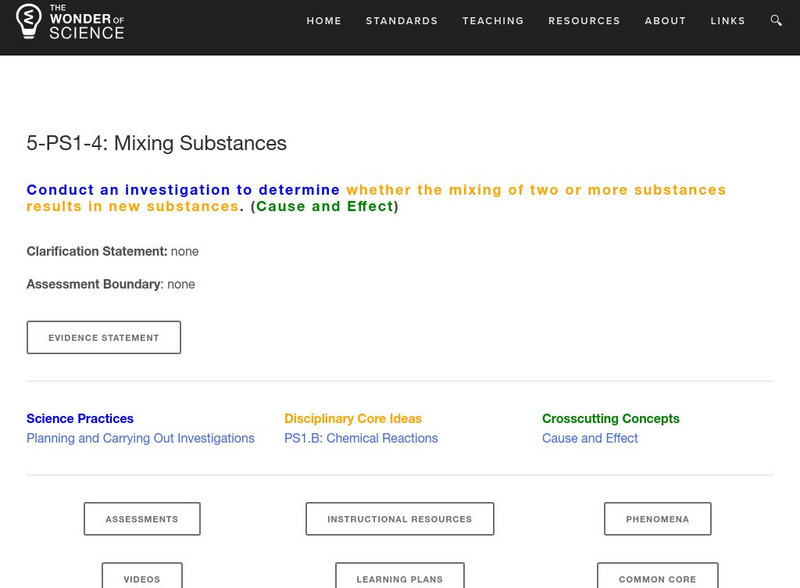
Task: Open the search magnifier icon
Action: pyautogui.click(x=777, y=21)
